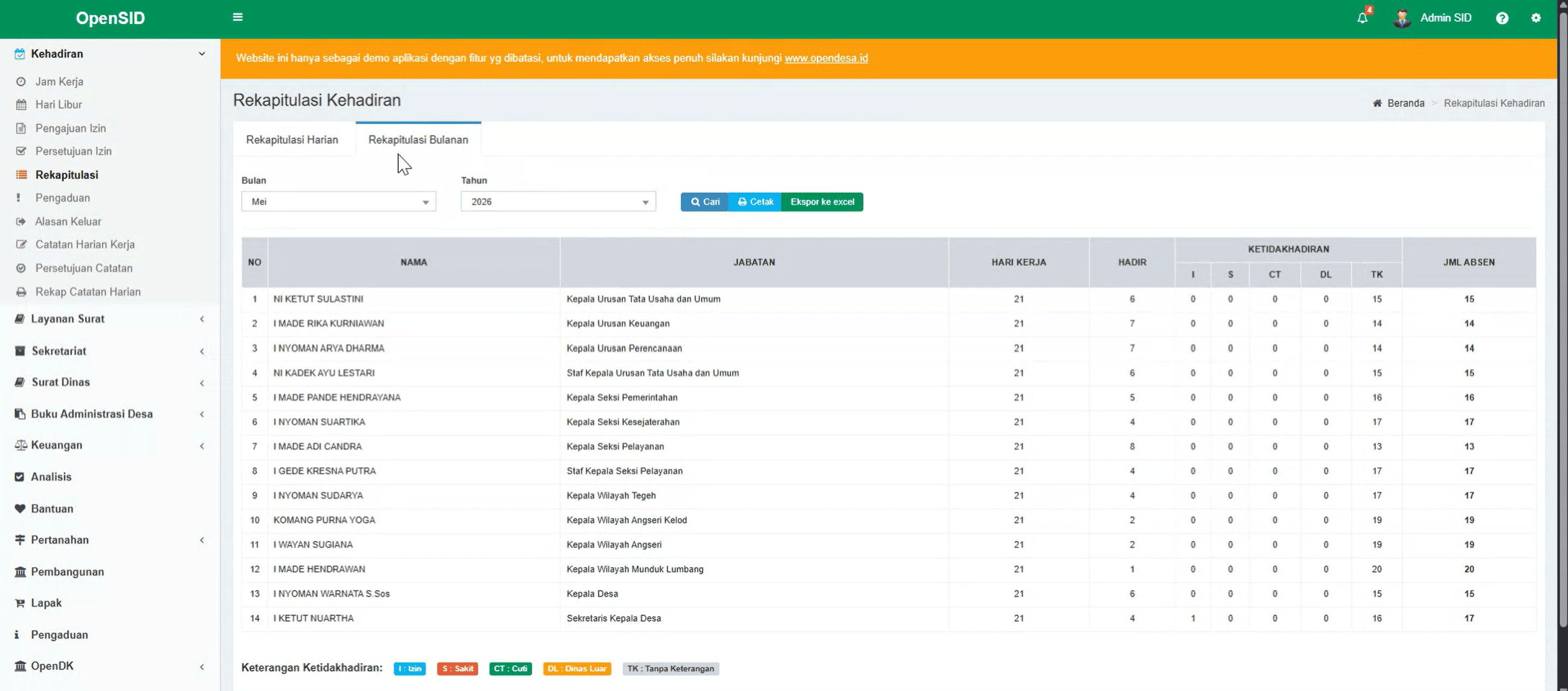Expand the Keuangan menu chevron
The image size is (1568, 691).
pos(201,445)
